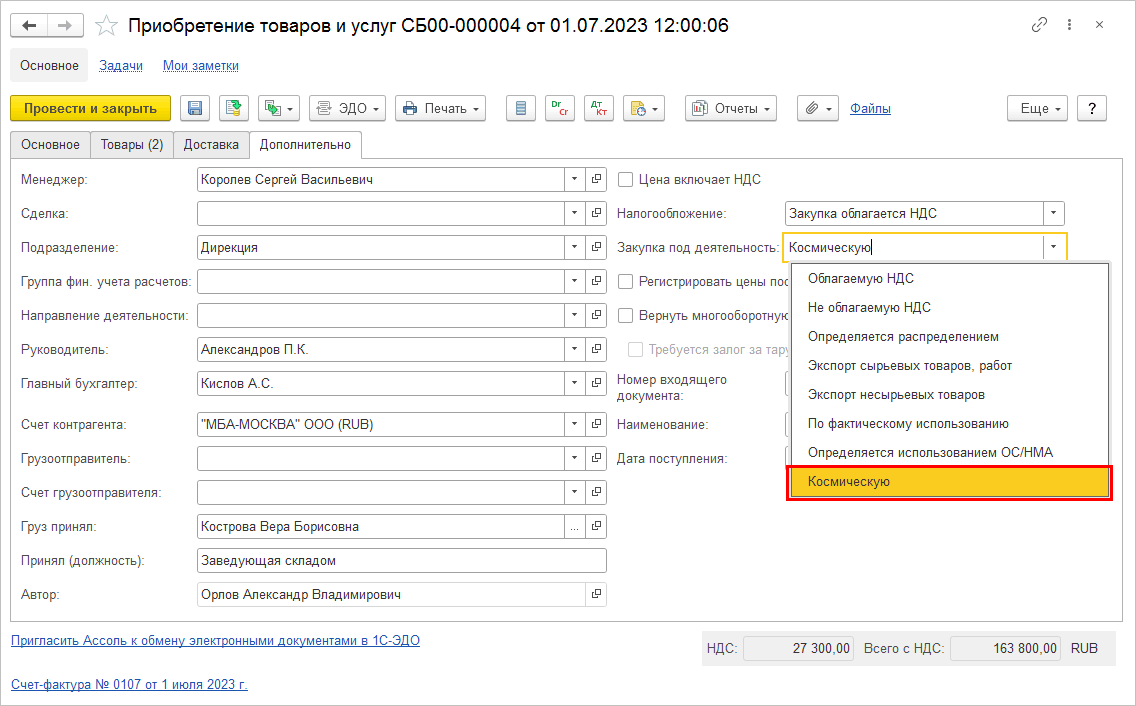Open the Dt/Kt accounting entries icon
This screenshot has width=1136, height=706.
(x=599, y=108)
